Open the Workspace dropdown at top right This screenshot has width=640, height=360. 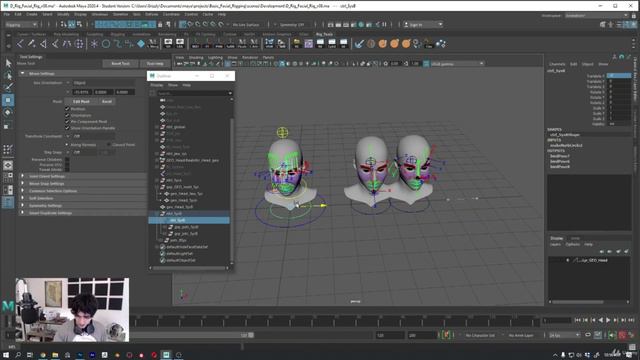pyautogui.click(x=597, y=16)
